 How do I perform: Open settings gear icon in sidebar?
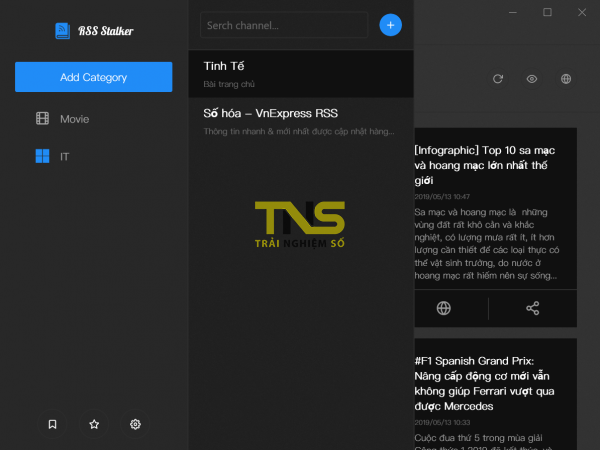coord(135,424)
